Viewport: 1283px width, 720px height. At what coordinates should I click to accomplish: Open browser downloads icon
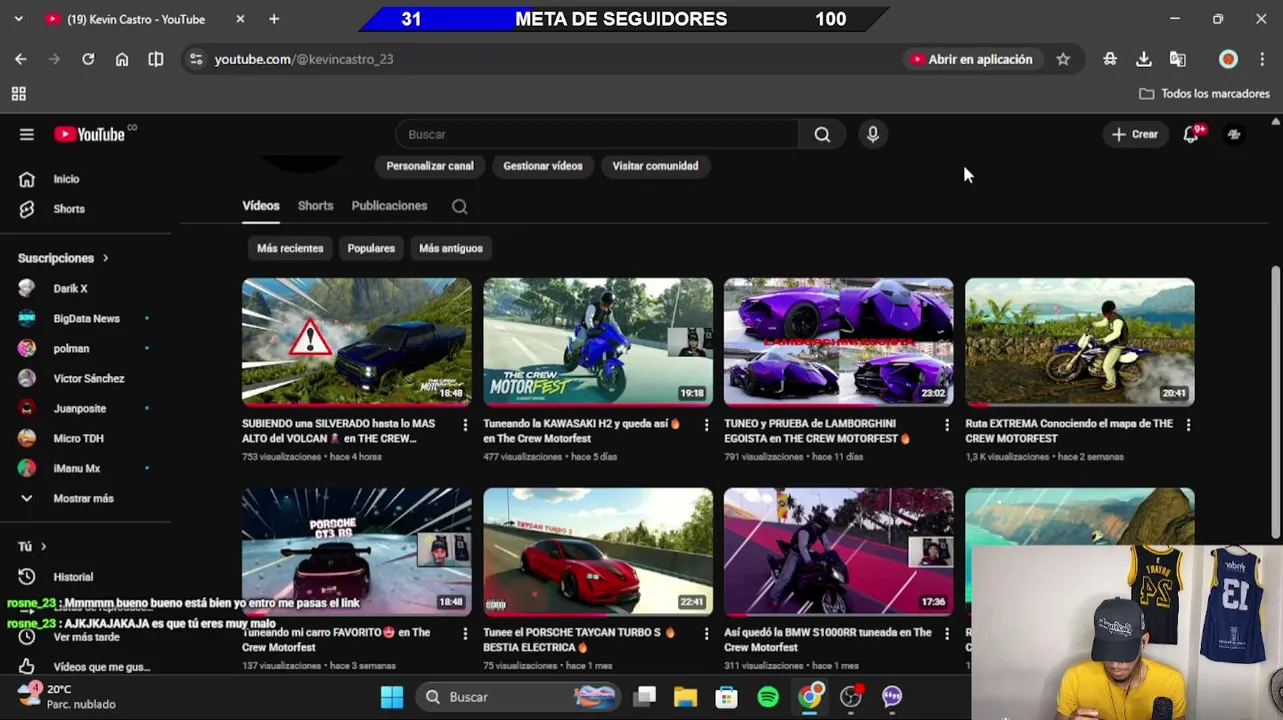1144,59
